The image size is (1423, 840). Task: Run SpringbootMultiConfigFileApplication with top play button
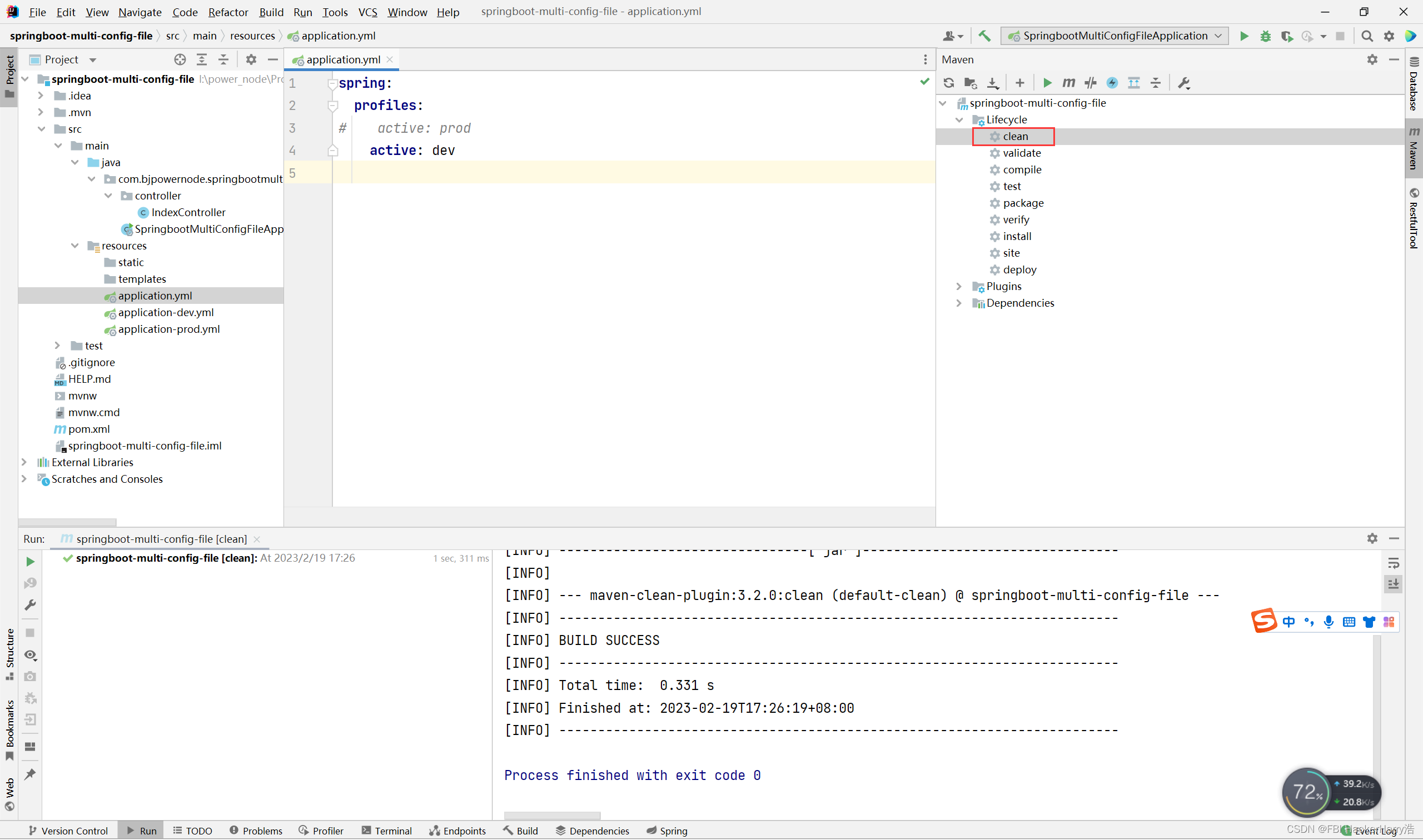point(1244,36)
